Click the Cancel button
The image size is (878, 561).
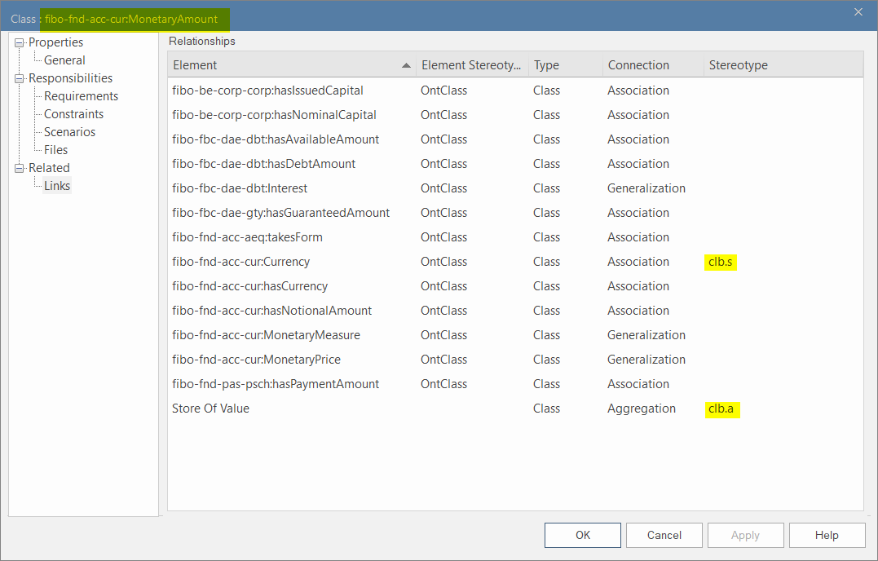[664, 535]
